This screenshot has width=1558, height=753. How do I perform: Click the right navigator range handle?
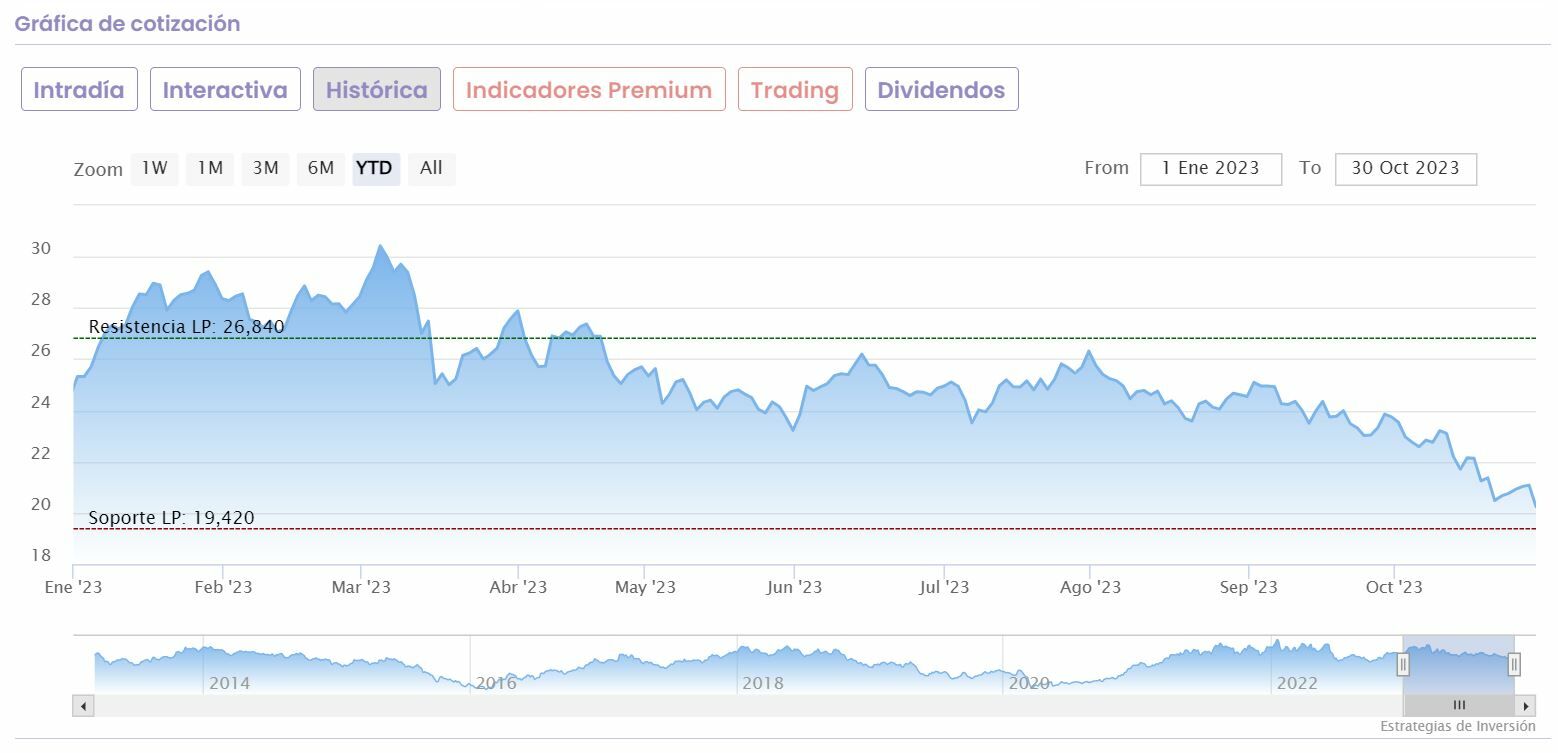1514,664
